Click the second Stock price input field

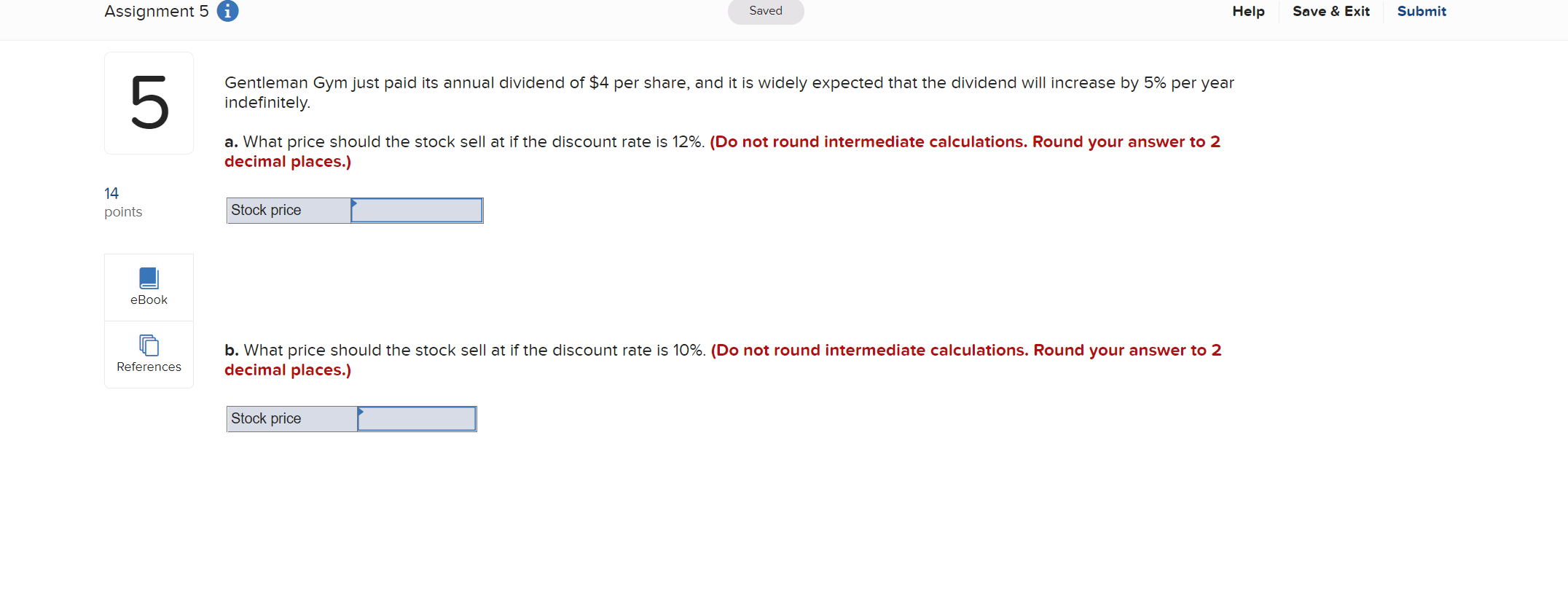(x=415, y=418)
